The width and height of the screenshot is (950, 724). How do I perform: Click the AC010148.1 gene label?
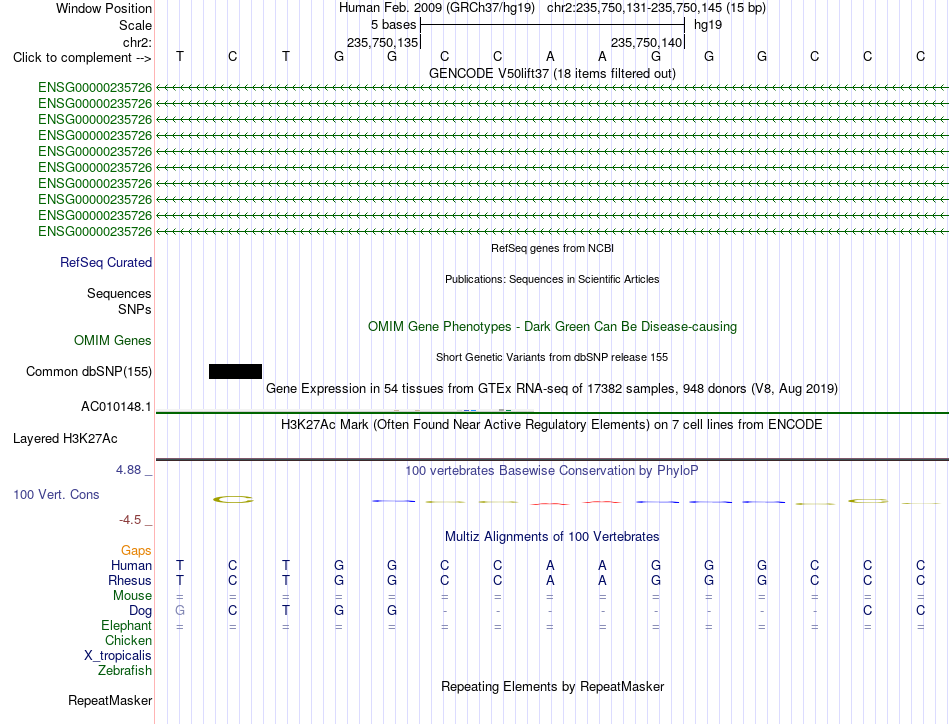116,407
